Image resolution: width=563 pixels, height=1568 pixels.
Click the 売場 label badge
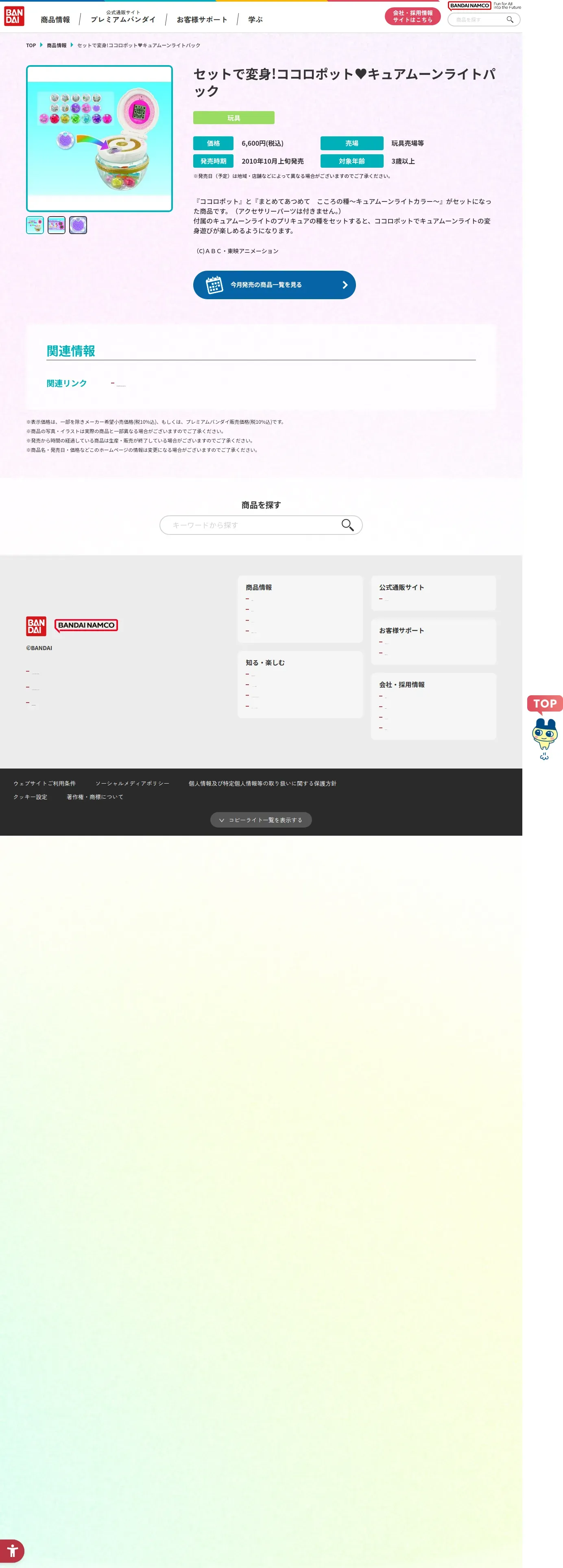pos(352,143)
